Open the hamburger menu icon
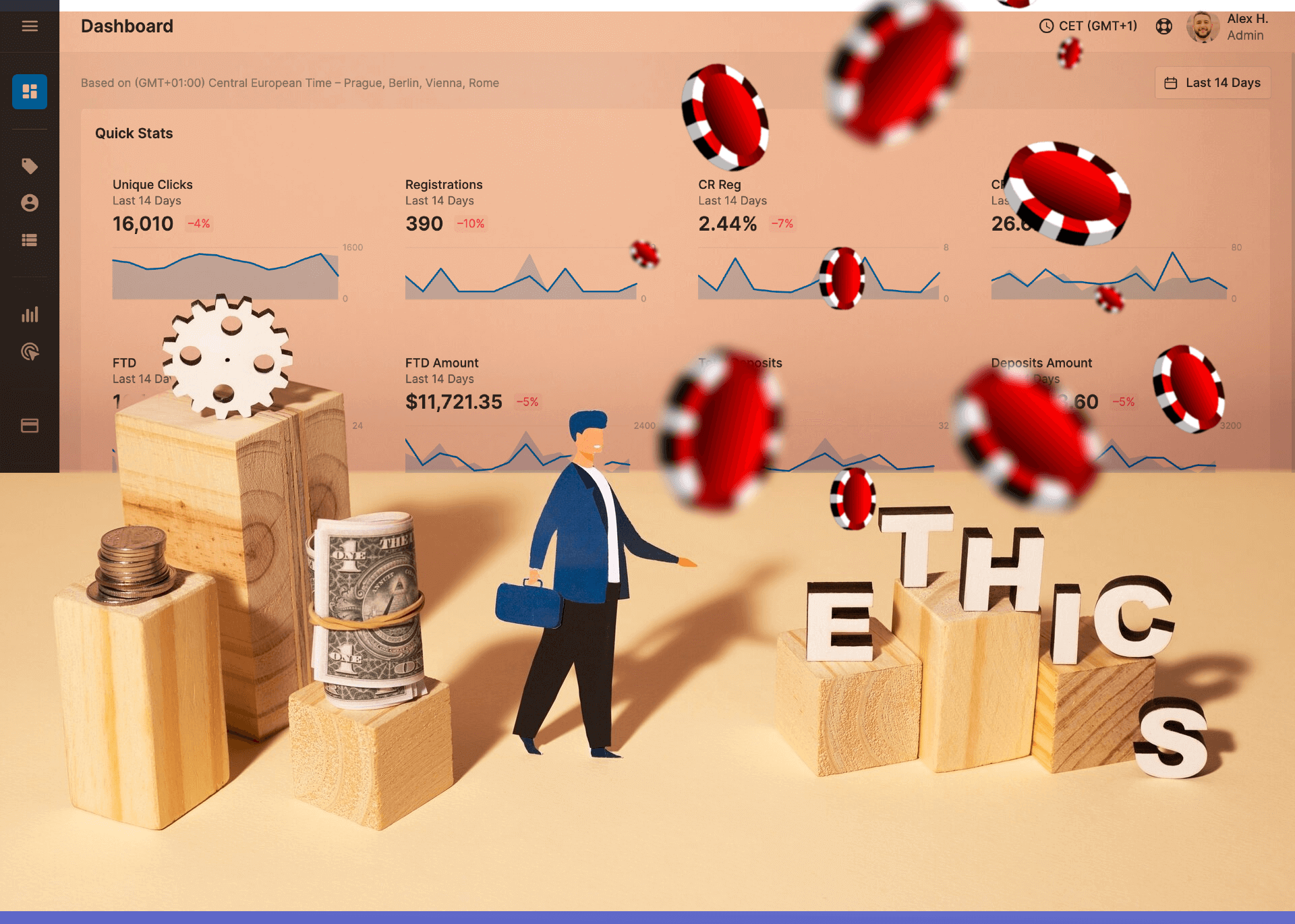This screenshot has height=924, width=1295. pyautogui.click(x=30, y=26)
